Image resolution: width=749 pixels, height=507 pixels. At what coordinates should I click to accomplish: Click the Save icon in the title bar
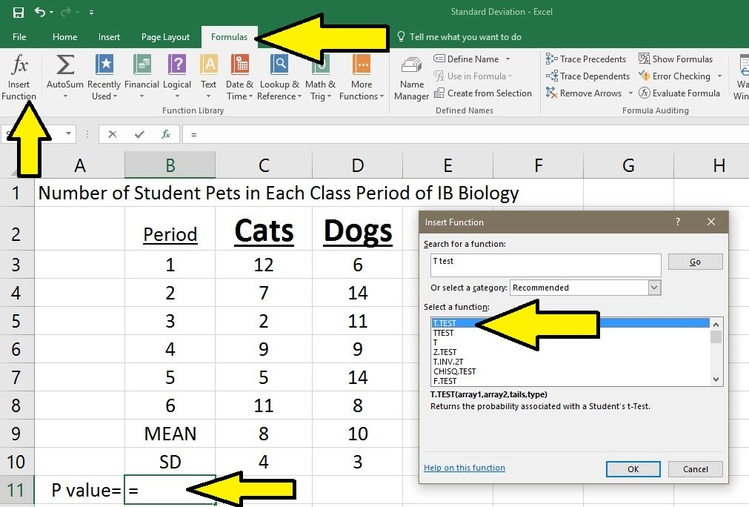[x=18, y=12]
